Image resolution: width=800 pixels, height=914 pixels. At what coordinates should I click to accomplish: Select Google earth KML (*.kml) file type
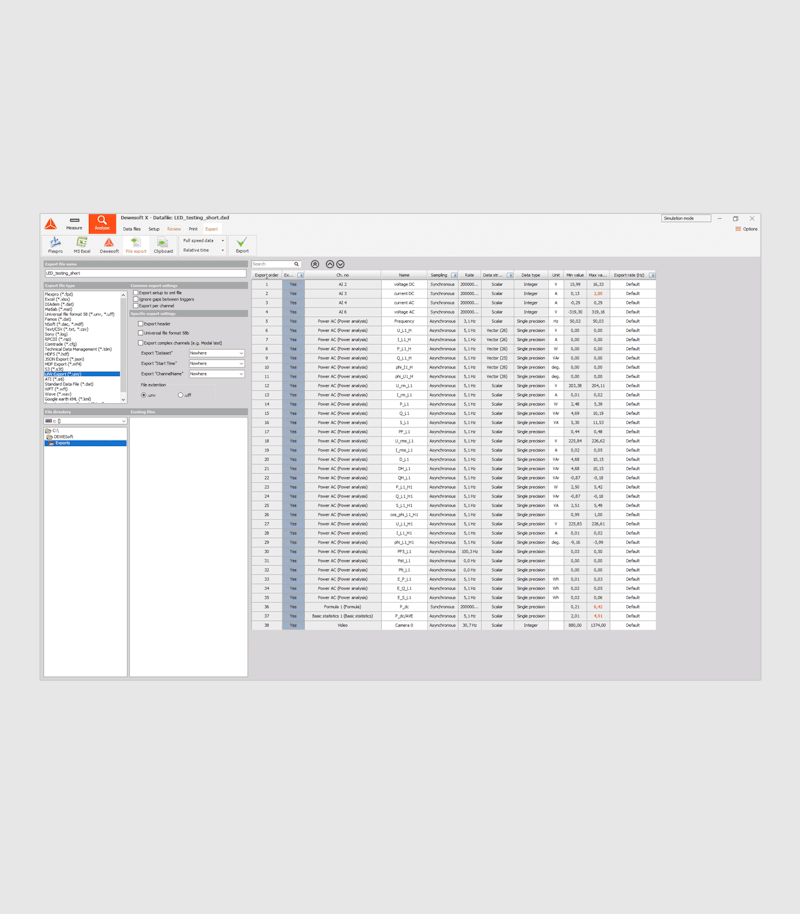68,399
